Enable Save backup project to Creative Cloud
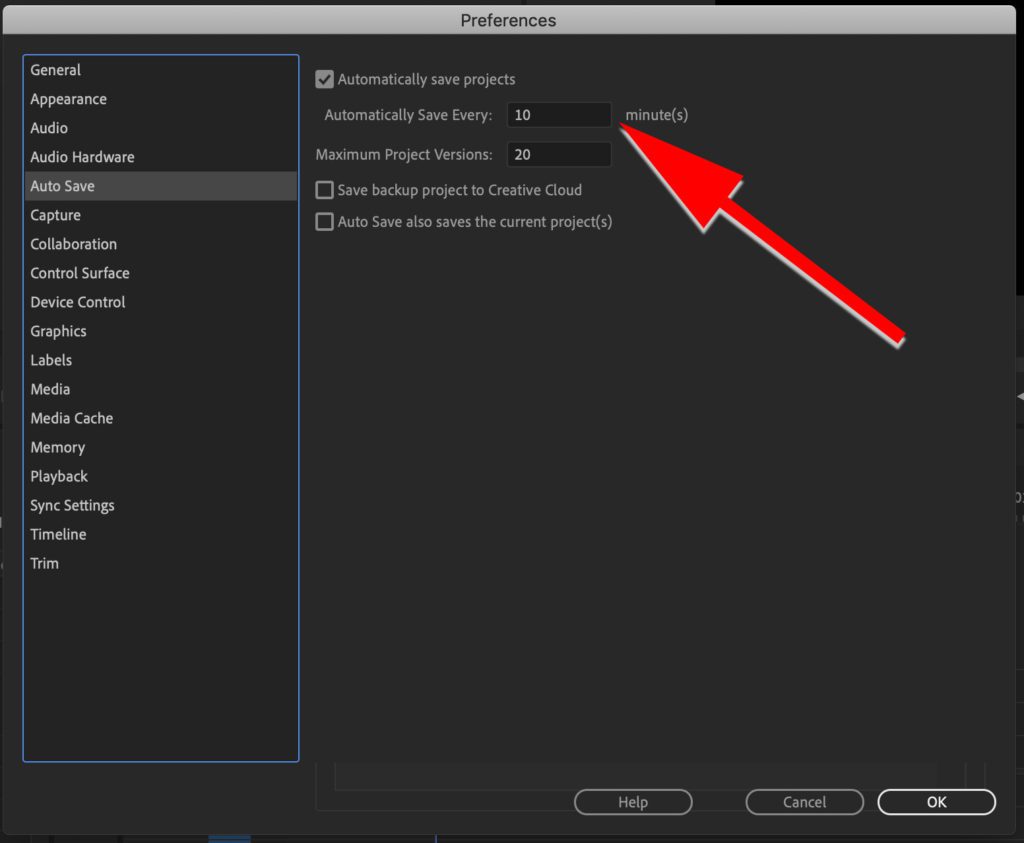The image size is (1024, 843). click(x=325, y=190)
